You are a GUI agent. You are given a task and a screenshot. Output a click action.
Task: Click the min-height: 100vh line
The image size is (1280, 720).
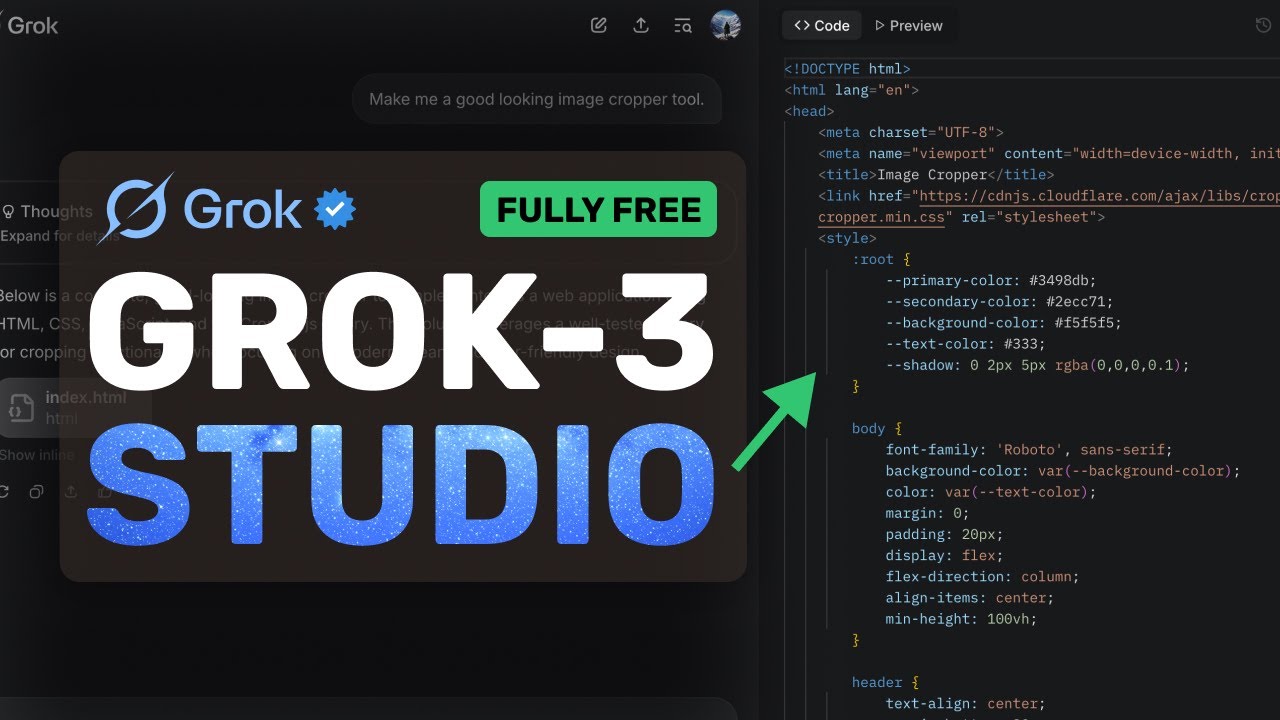click(x=961, y=618)
